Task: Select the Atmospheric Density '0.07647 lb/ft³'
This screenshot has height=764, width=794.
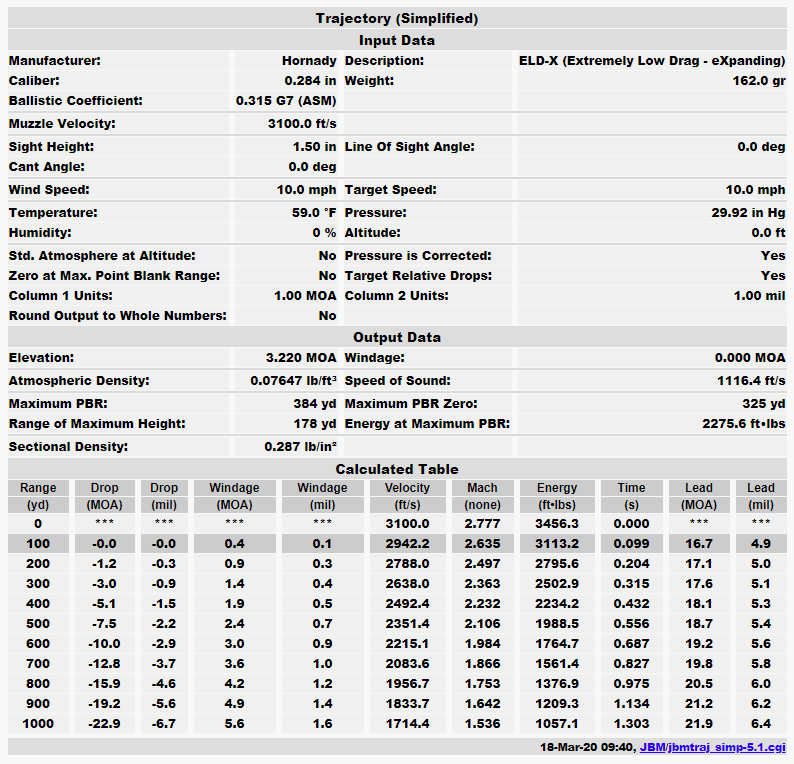Action: pos(293,381)
